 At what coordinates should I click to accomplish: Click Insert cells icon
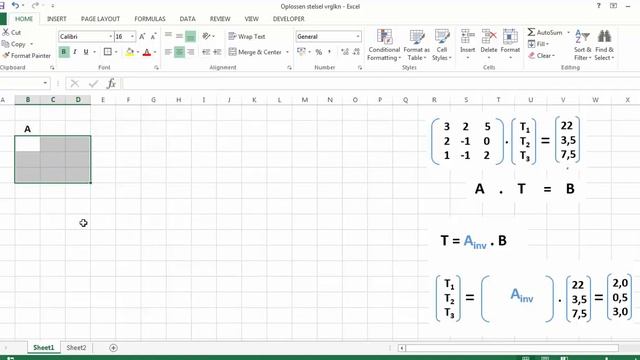467,37
